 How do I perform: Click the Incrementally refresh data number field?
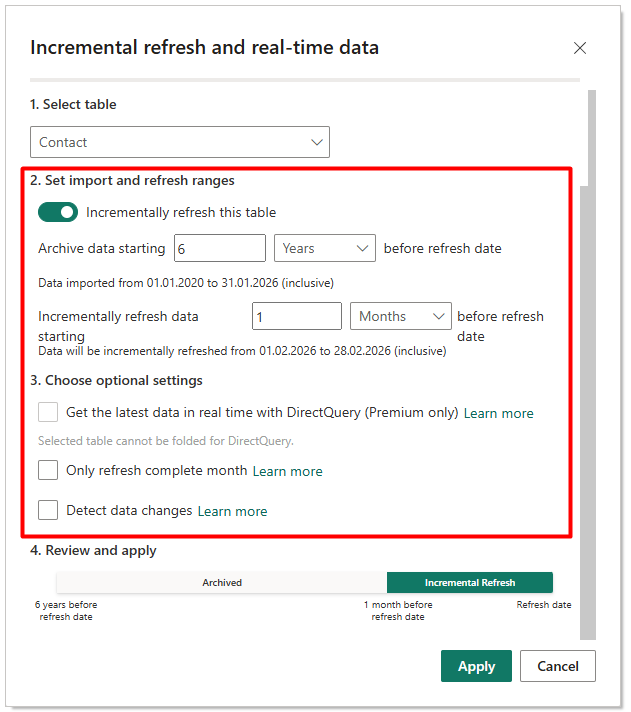296,316
